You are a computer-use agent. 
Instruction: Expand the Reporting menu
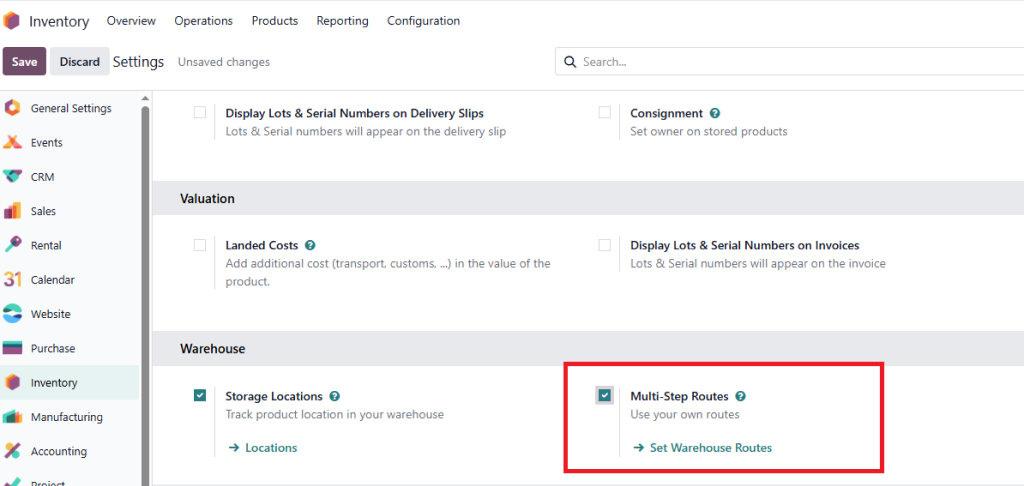coord(342,21)
